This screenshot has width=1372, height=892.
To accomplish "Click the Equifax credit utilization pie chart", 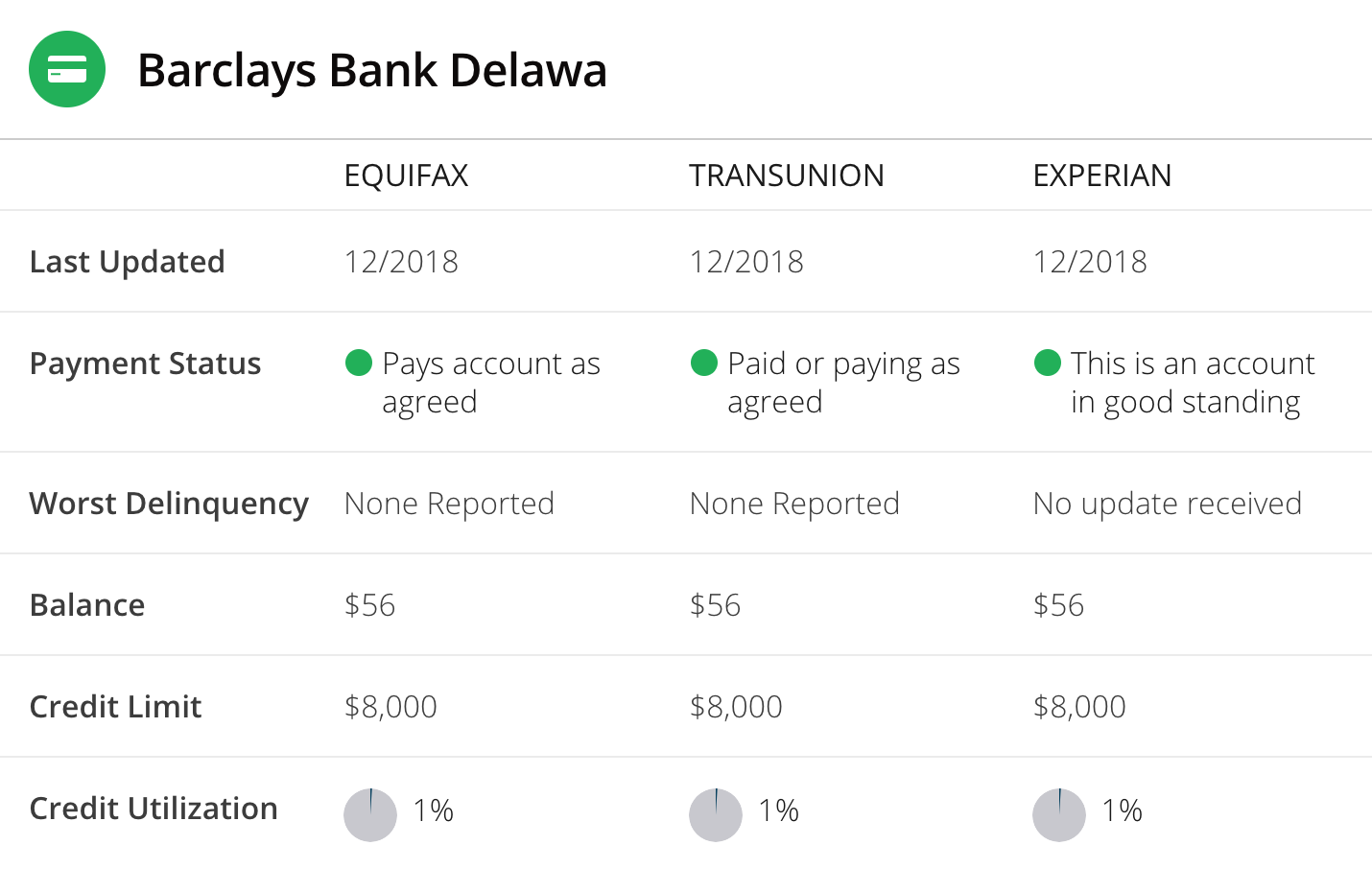I will point(370,815).
